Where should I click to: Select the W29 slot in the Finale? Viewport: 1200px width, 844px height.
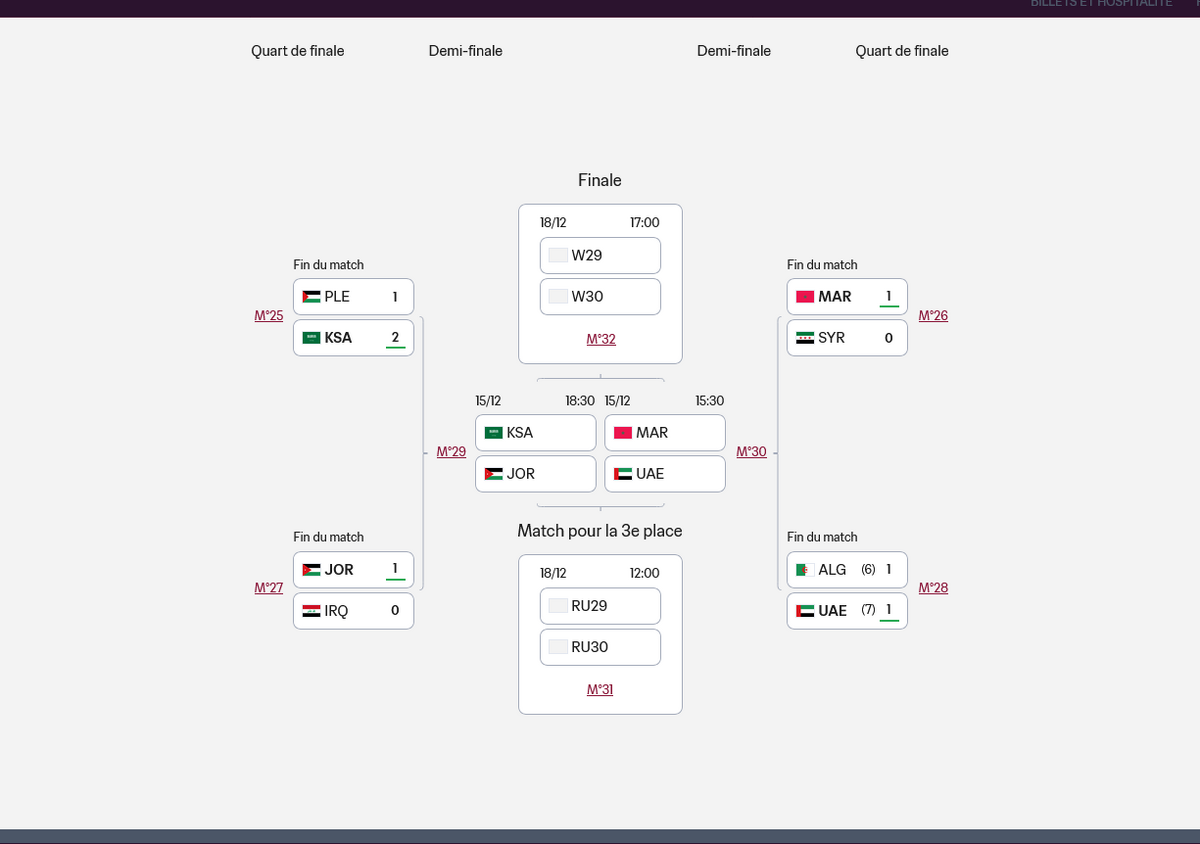[x=600, y=255]
